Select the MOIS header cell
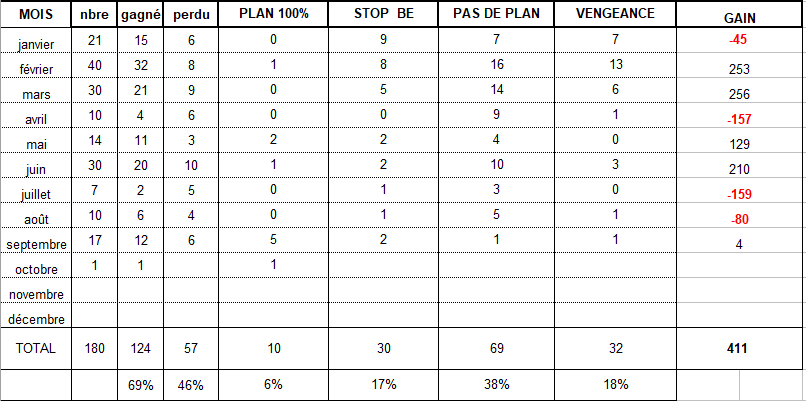 pos(35,14)
